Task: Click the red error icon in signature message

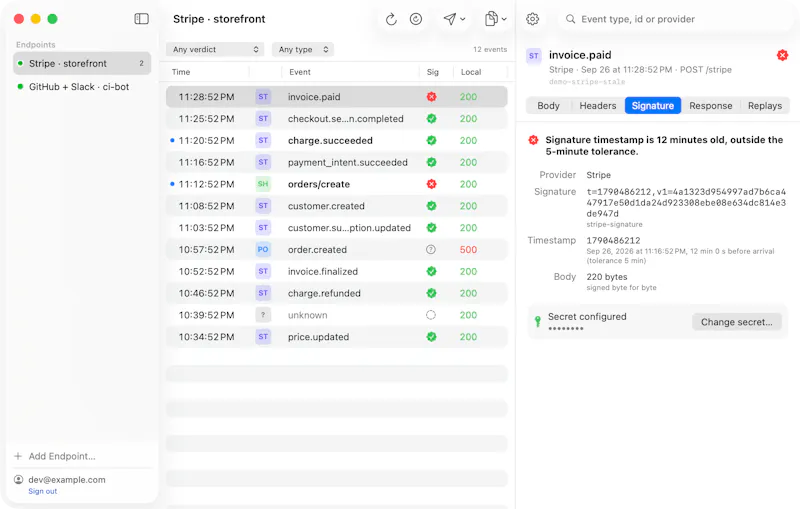Action: click(533, 140)
